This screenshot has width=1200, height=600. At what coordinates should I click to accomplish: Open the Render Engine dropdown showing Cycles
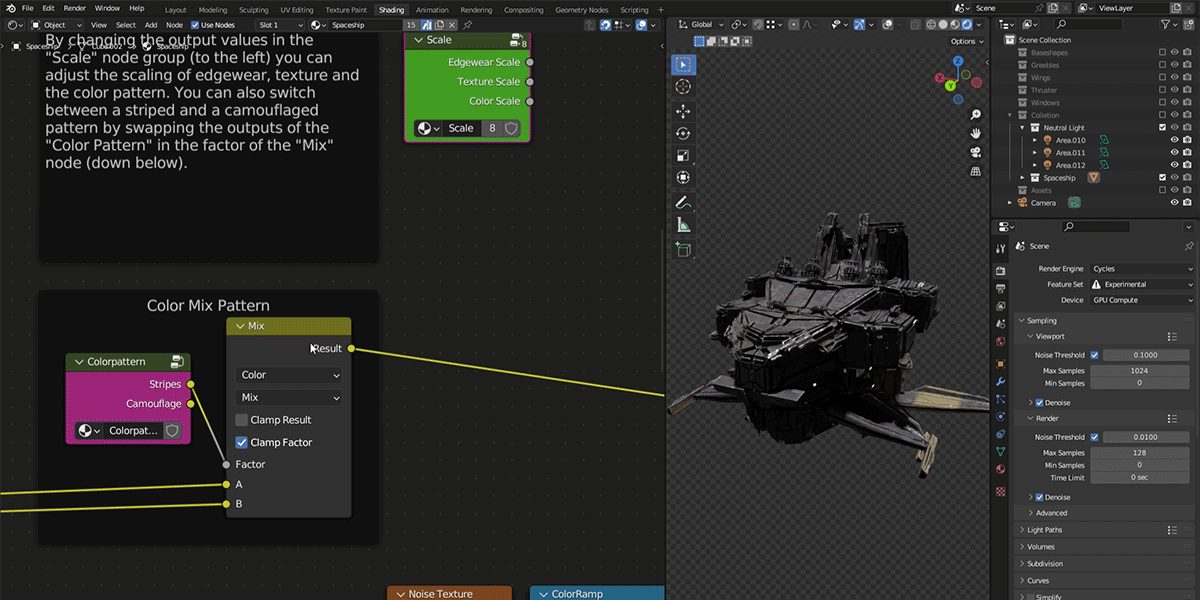(x=1142, y=269)
